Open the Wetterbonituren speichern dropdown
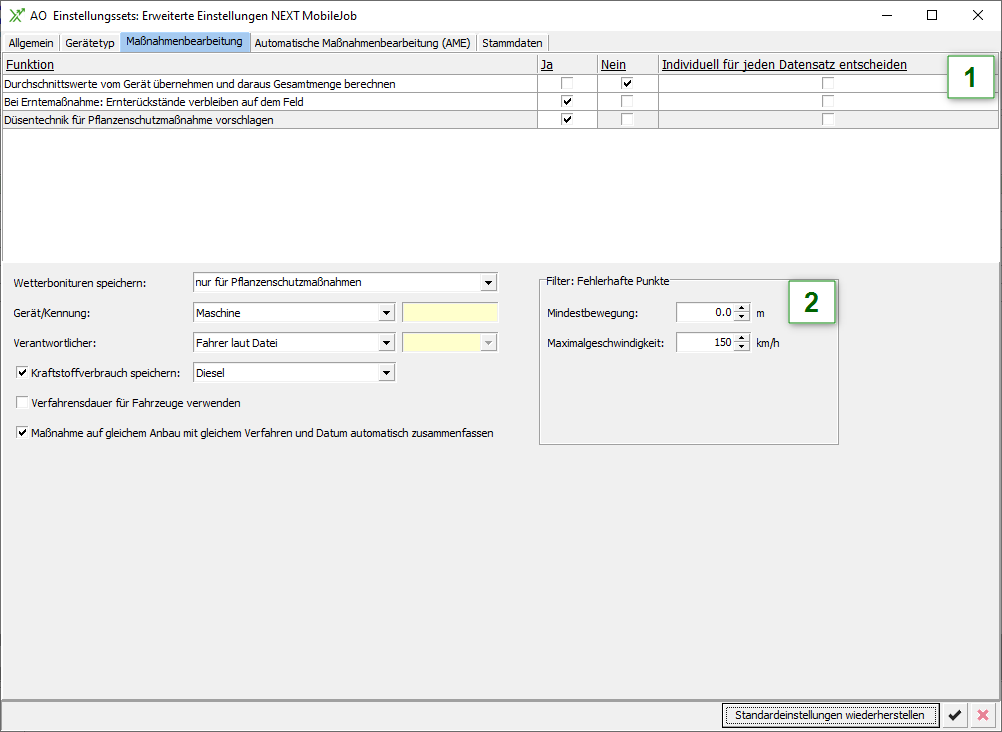The width and height of the screenshot is (1002, 732). (488, 283)
